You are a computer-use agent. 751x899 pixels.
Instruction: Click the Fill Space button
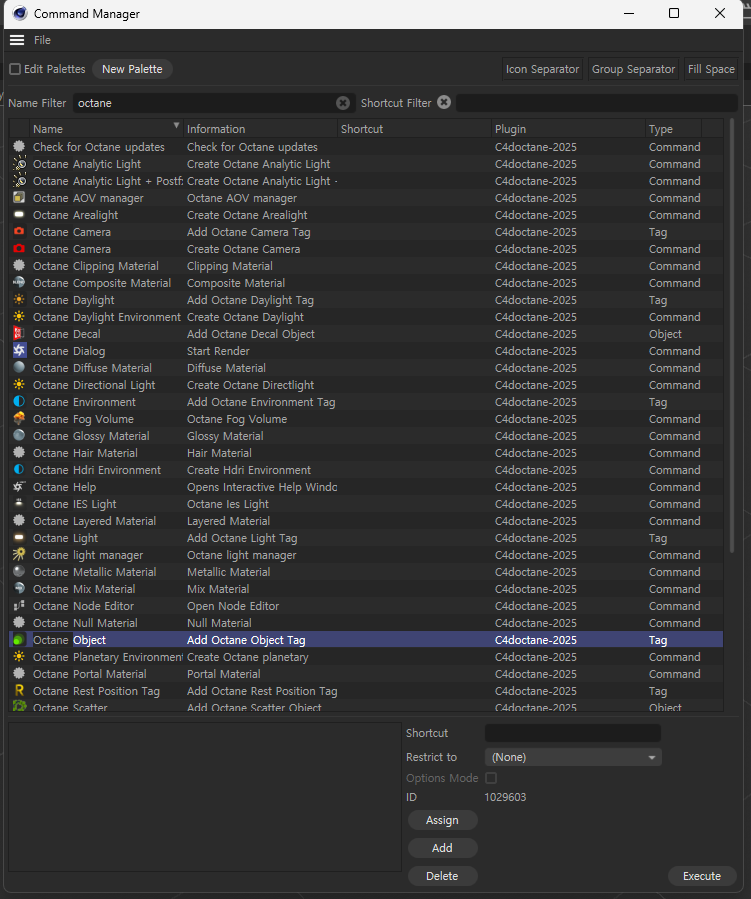pyautogui.click(x=711, y=69)
